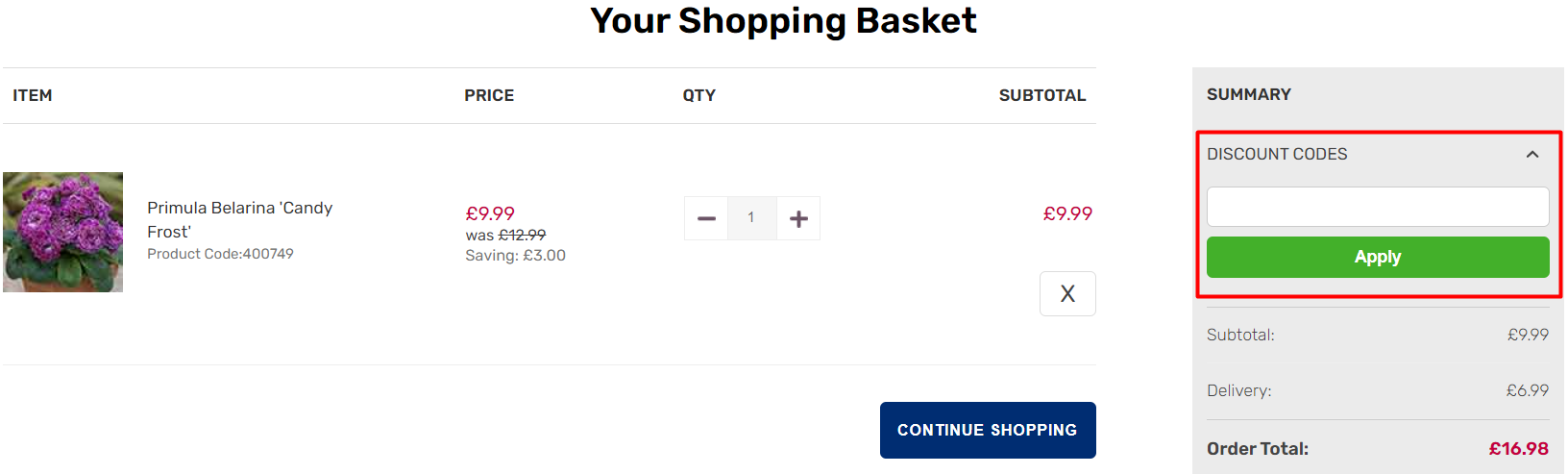Click the Discount Codes section label
The height and width of the screenshot is (474, 1568).
[x=1277, y=155]
